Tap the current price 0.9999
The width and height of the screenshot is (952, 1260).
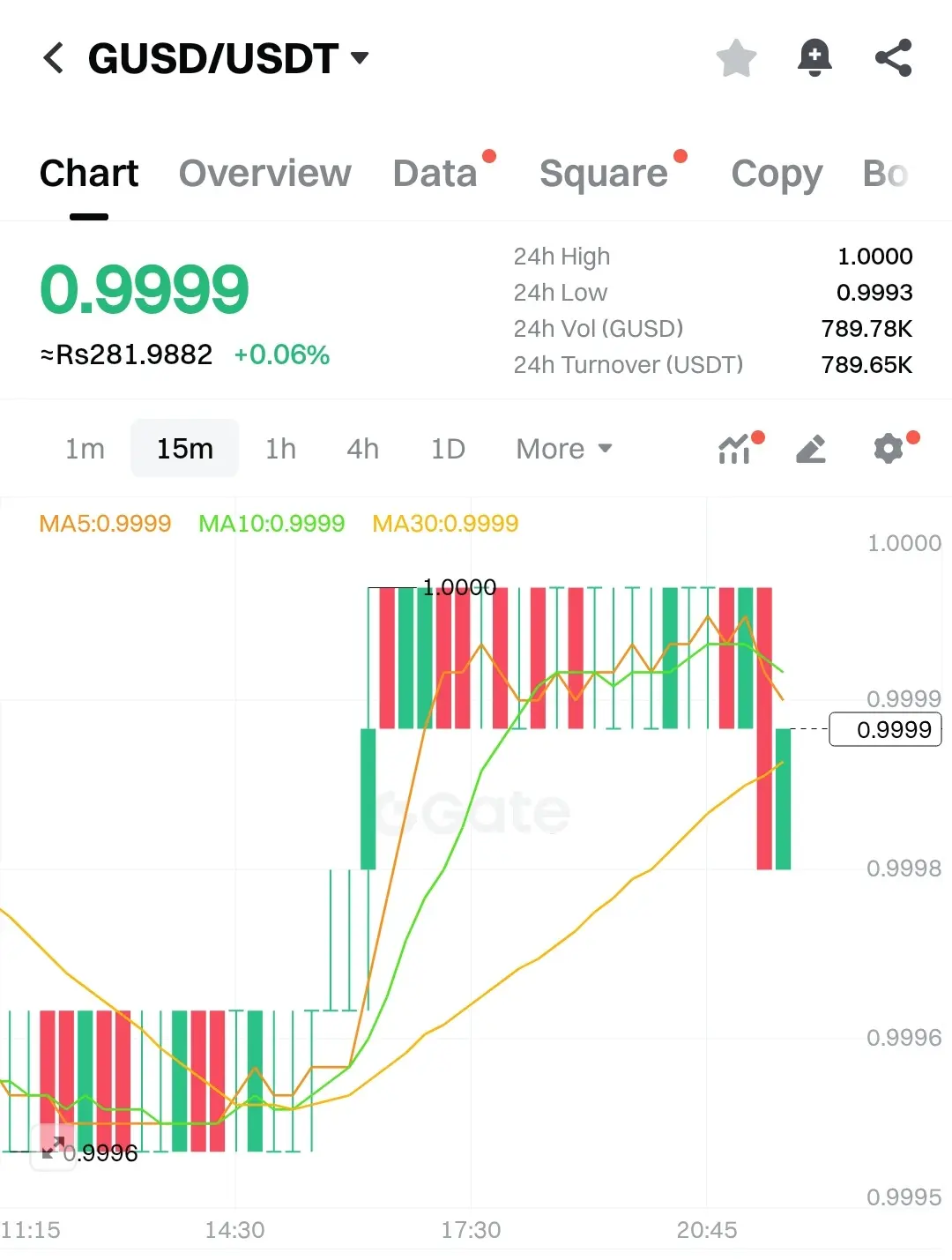pos(145,289)
